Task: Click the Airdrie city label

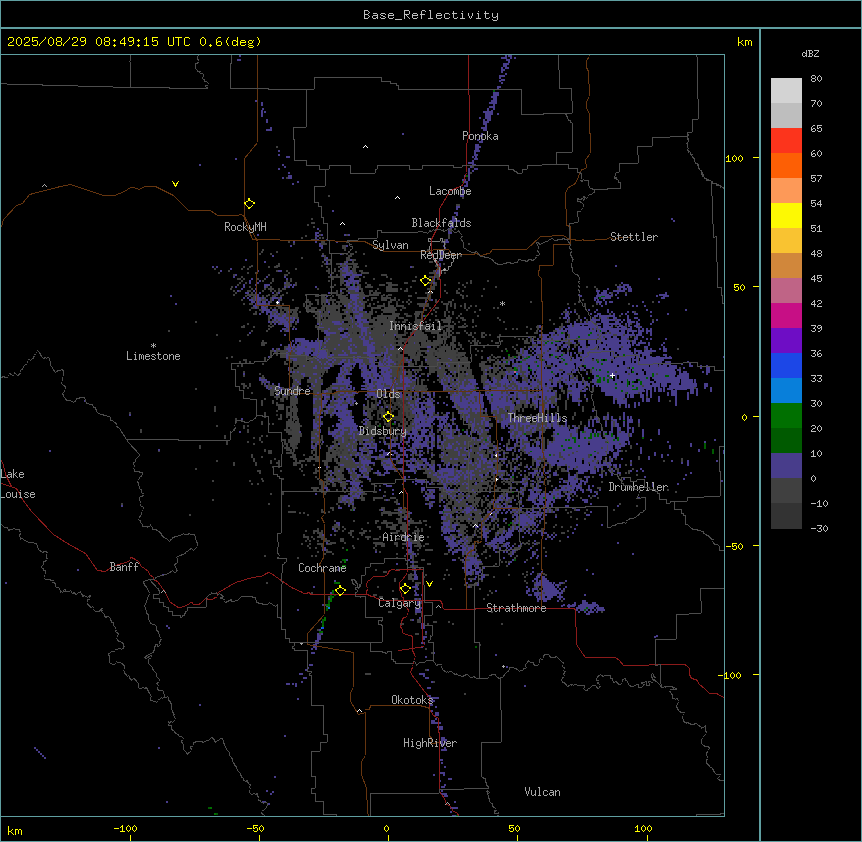Action: pos(403,537)
